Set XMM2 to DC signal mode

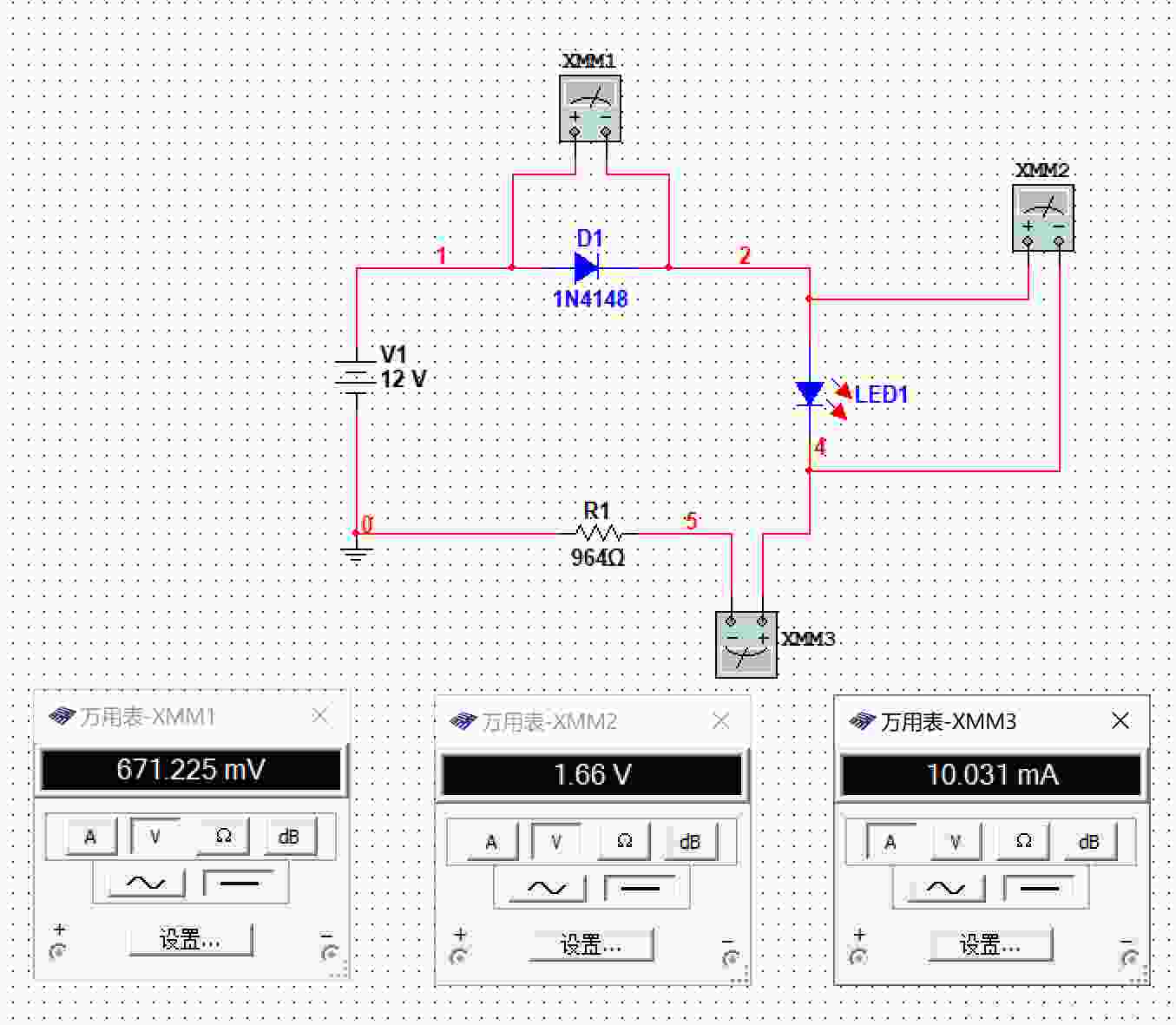point(641,889)
